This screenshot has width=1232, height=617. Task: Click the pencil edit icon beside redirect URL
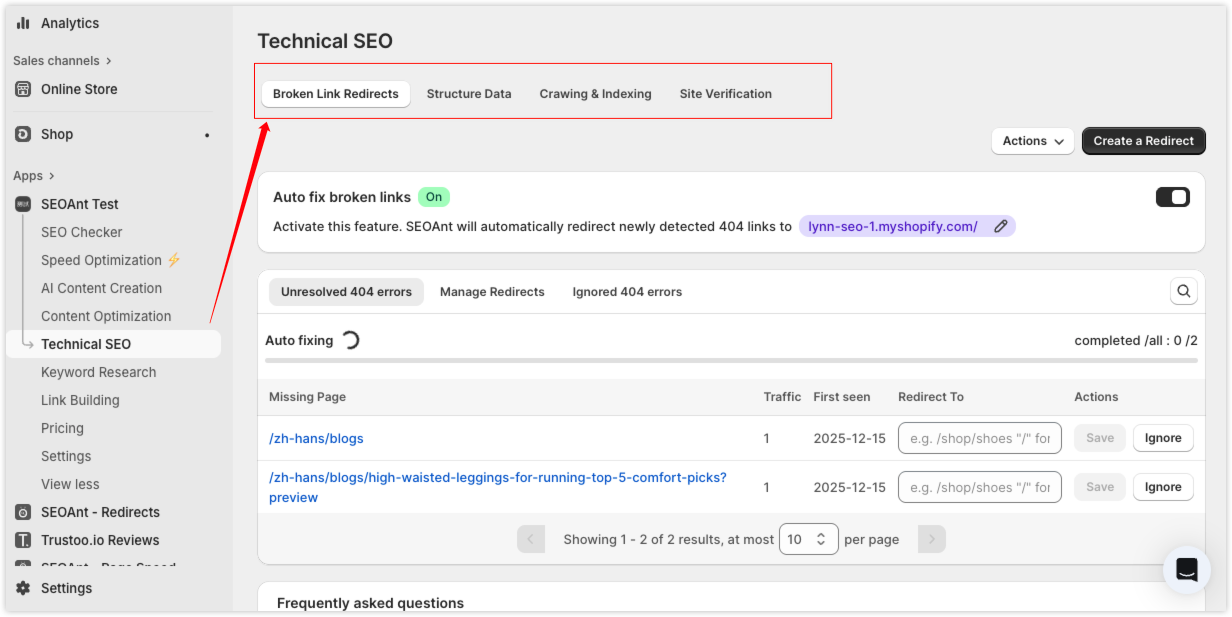1000,226
